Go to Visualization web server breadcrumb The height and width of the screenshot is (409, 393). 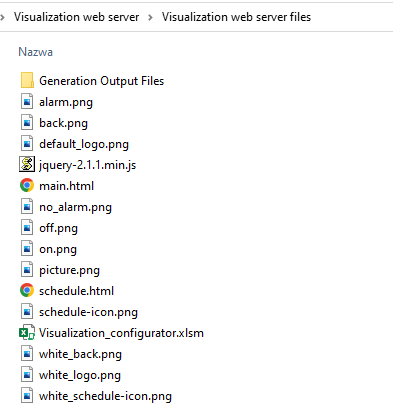tap(76, 17)
